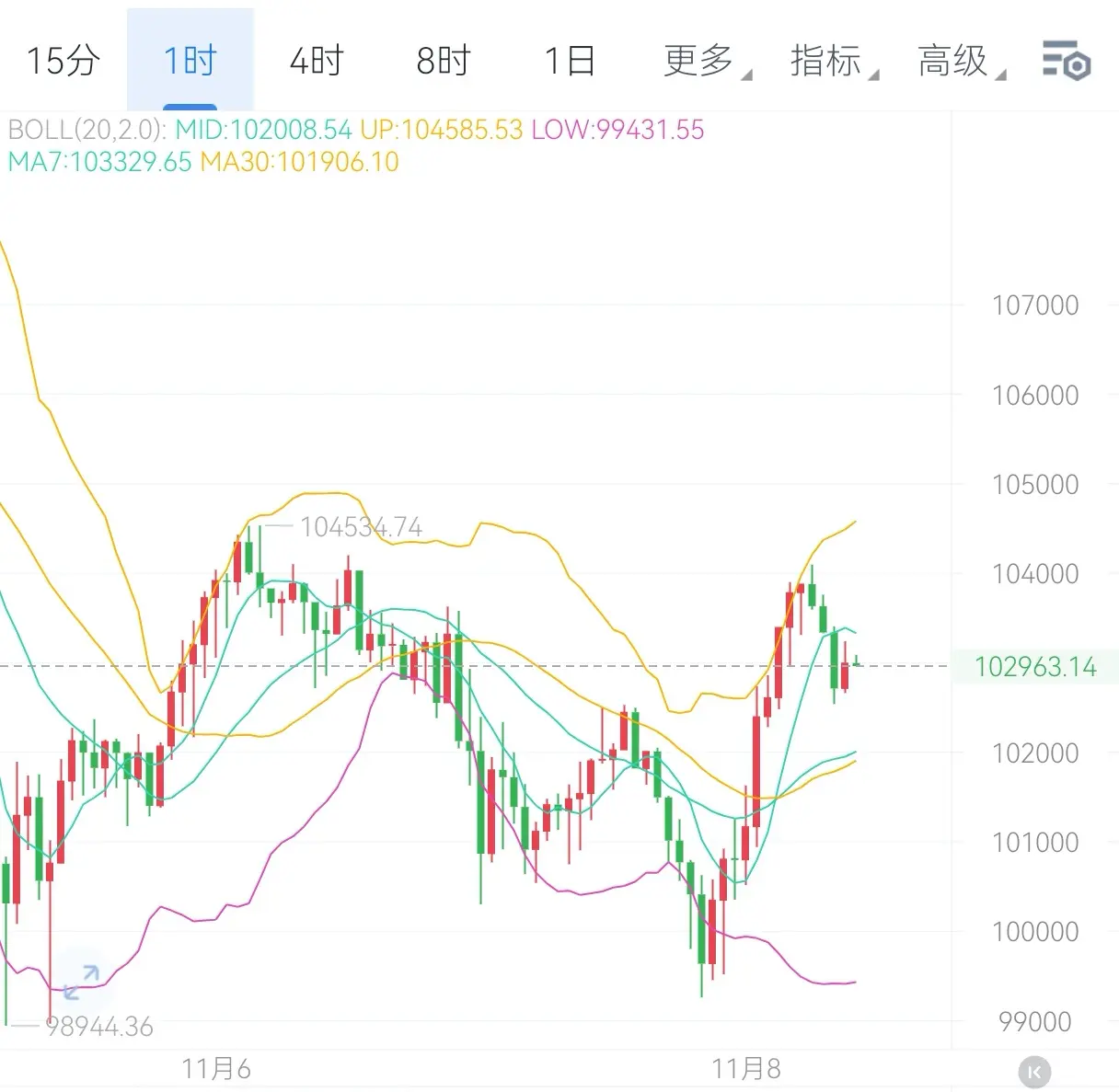The image size is (1119, 1092).
Task: Open the 1日 daily timeframe tab
Action: 570,61
